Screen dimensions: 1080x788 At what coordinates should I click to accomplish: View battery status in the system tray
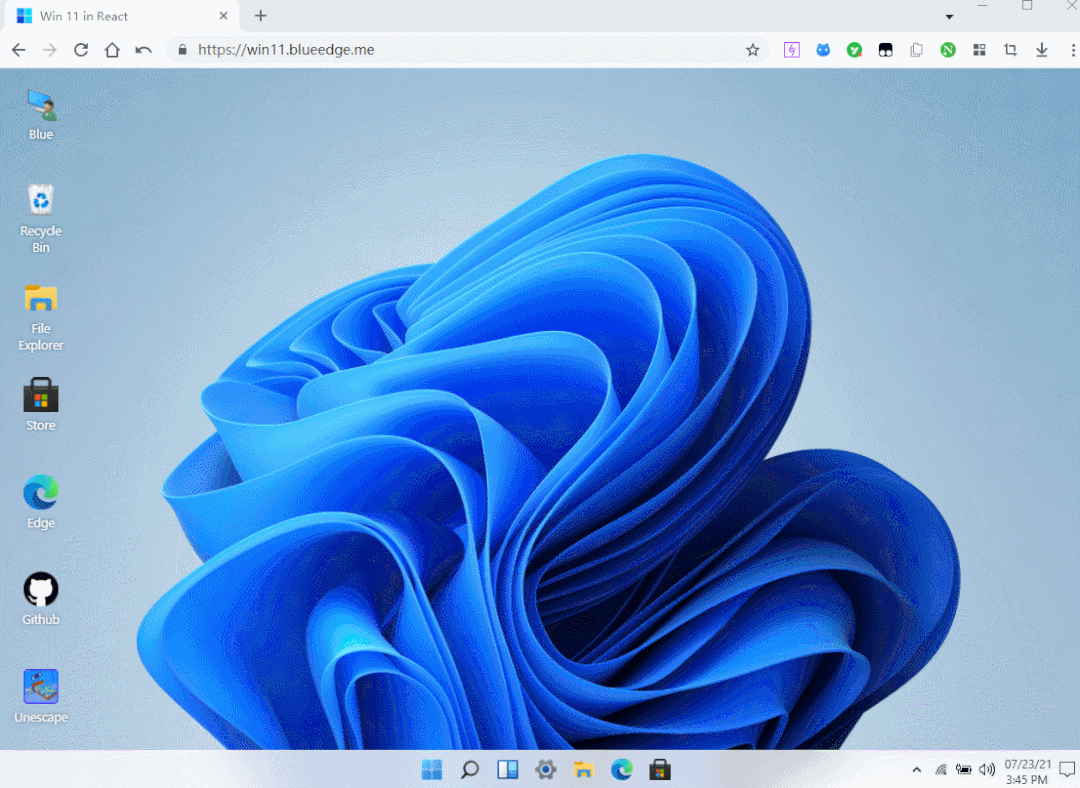point(964,770)
